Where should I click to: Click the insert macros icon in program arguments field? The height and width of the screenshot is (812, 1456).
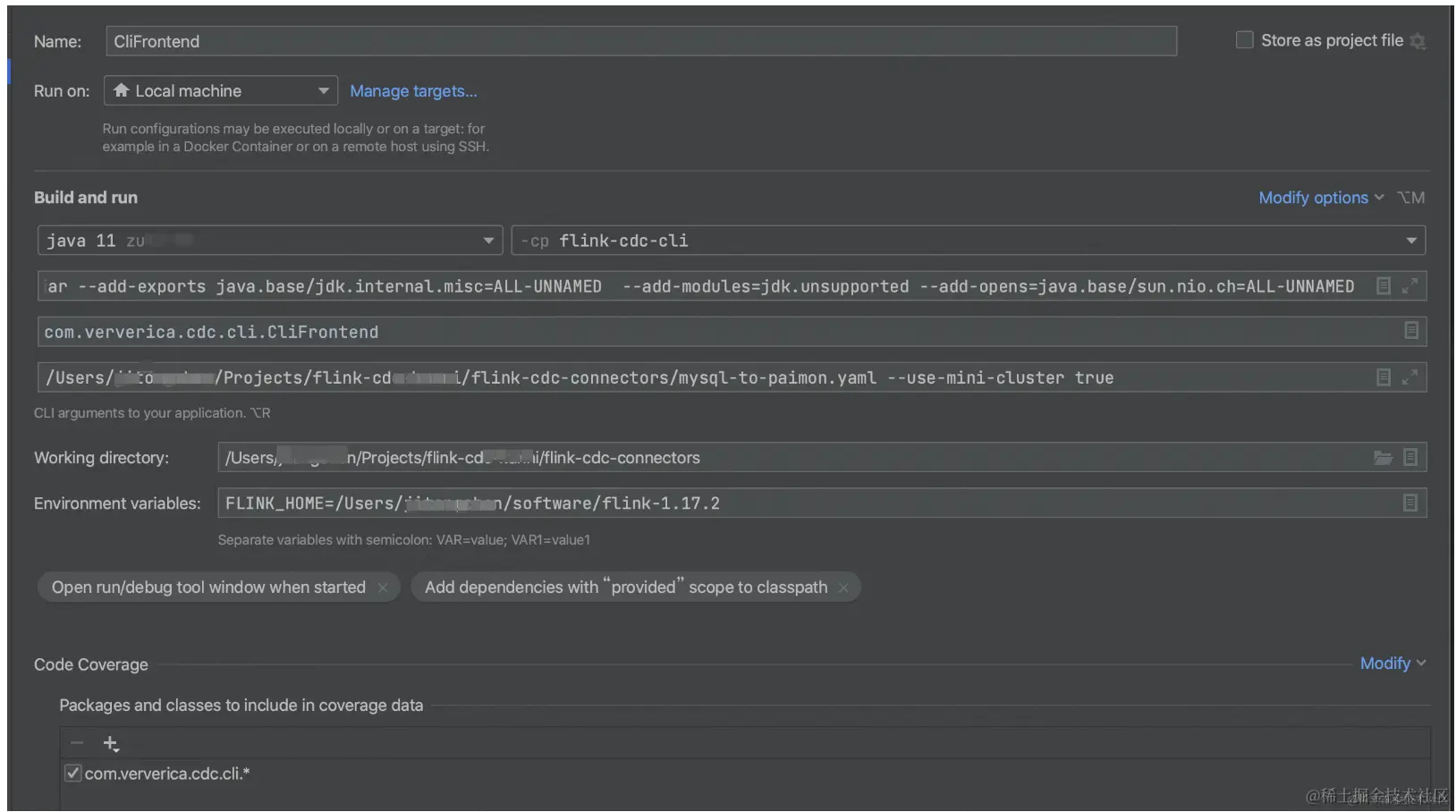pyautogui.click(x=1384, y=377)
